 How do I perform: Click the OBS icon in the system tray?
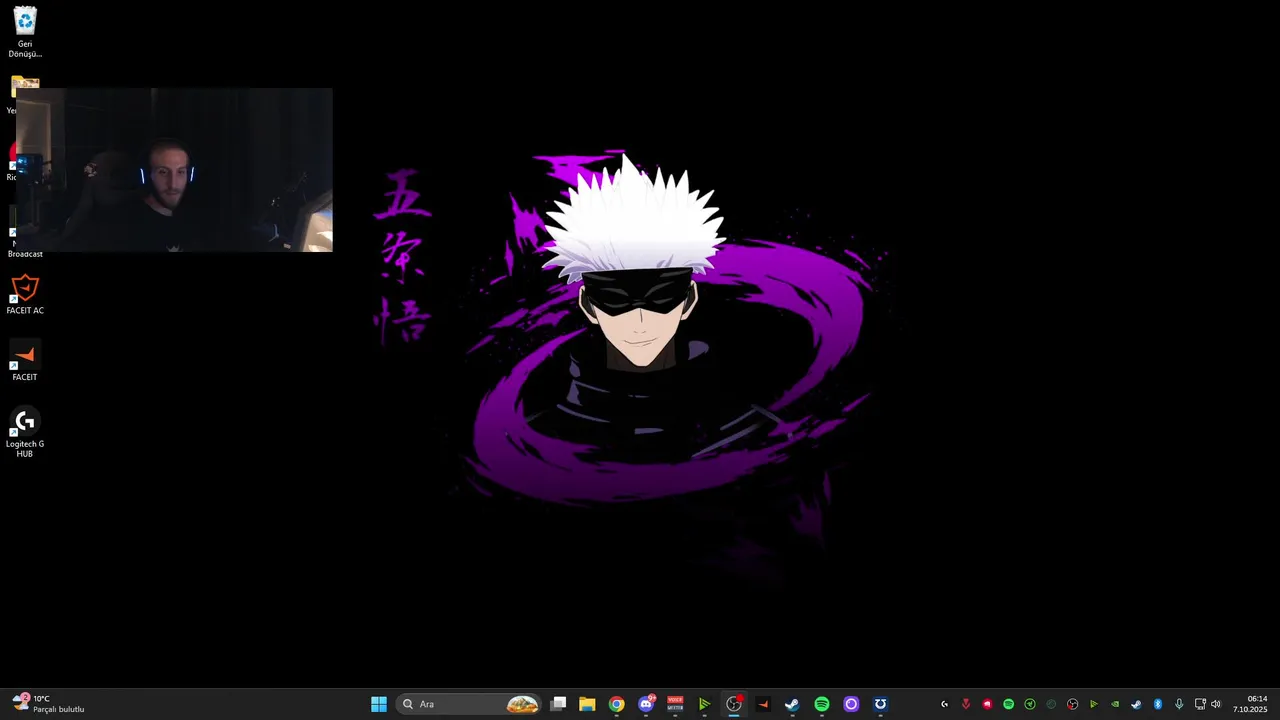tap(1072, 704)
